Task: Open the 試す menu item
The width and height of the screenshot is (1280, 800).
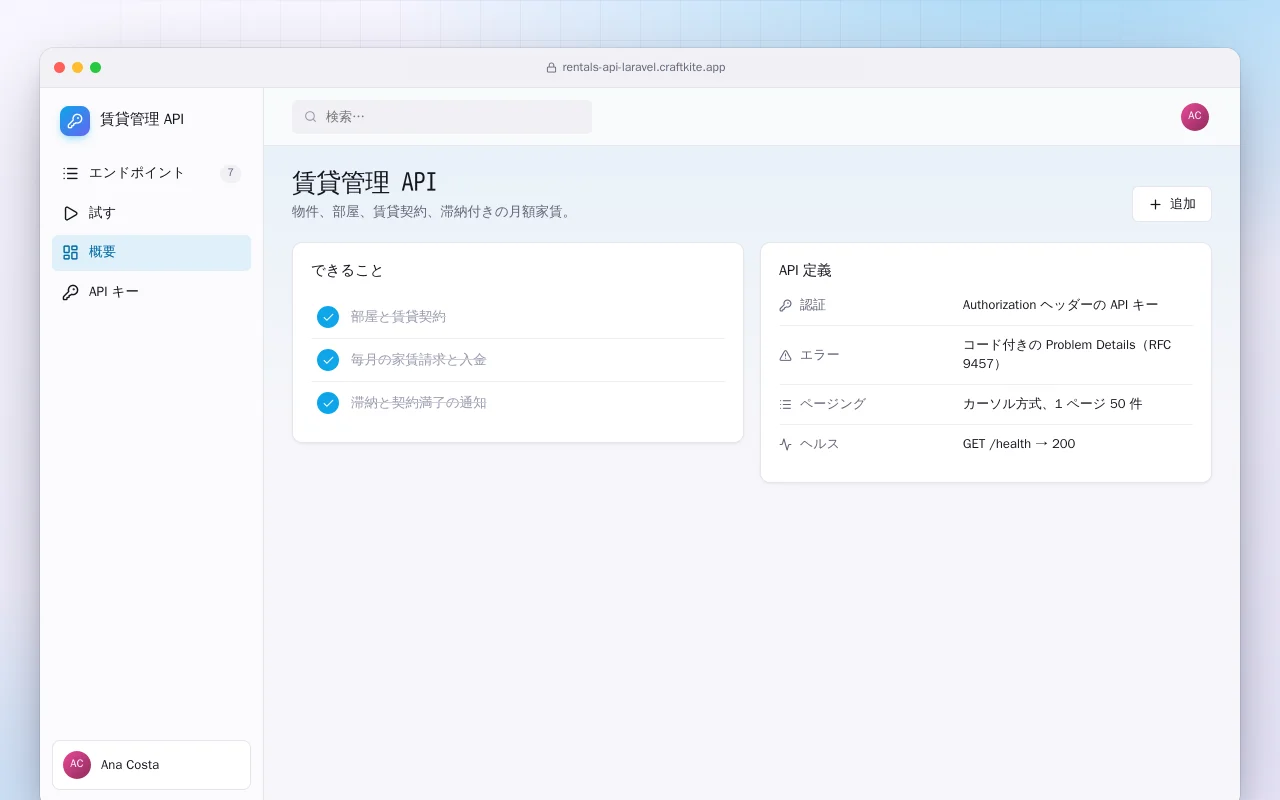Action: point(151,213)
